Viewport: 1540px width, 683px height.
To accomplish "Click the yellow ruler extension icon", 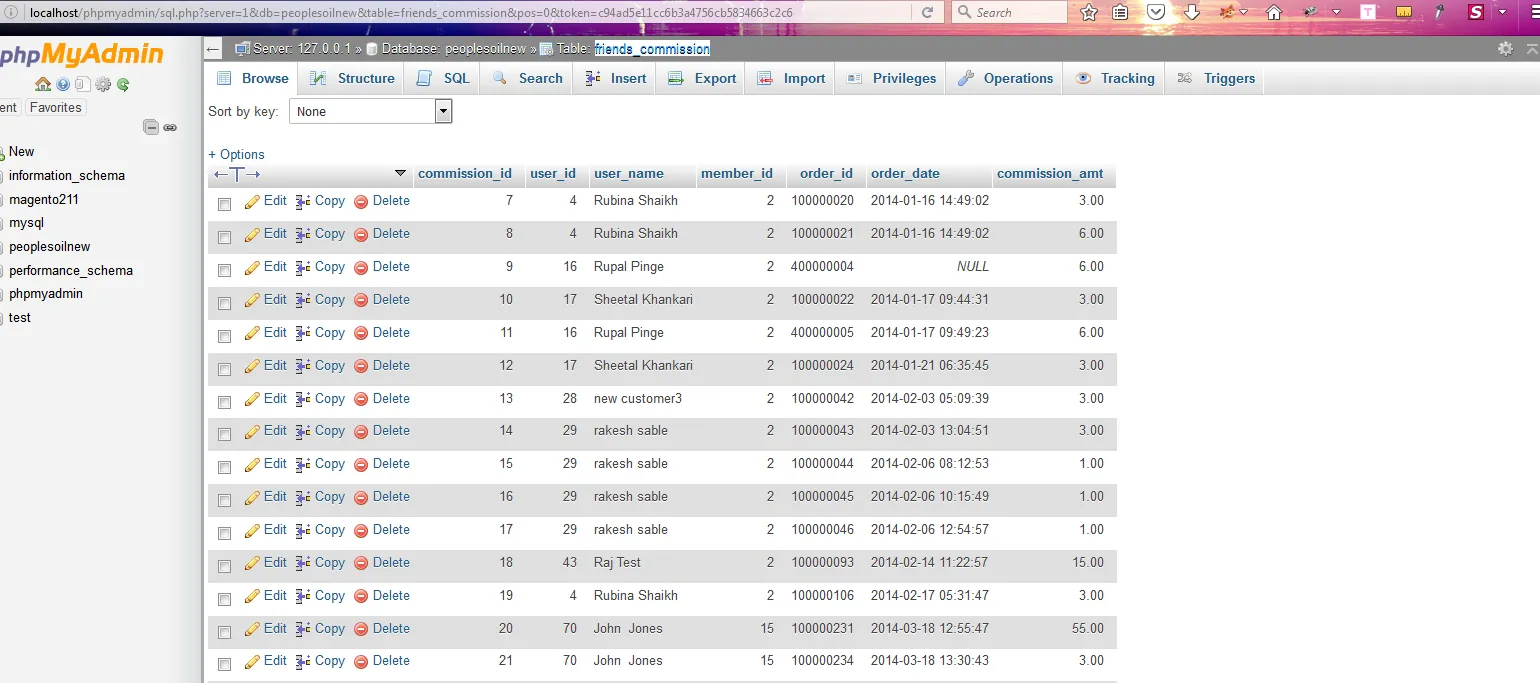I will click(x=1405, y=12).
